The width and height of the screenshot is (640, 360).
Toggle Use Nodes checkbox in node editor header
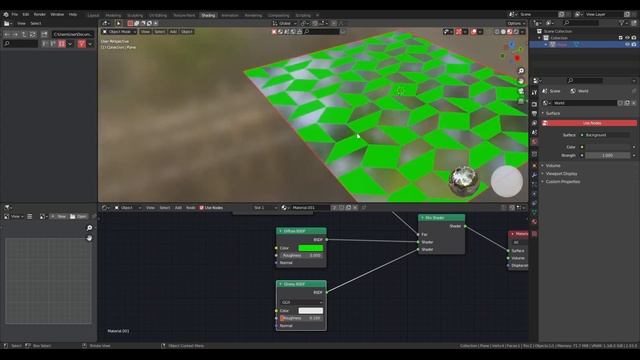(201, 208)
